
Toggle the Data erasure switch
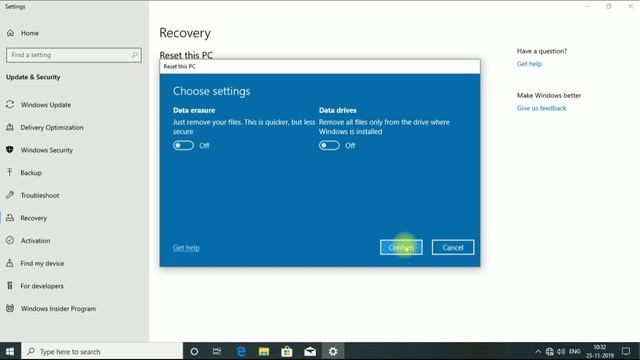click(183, 145)
